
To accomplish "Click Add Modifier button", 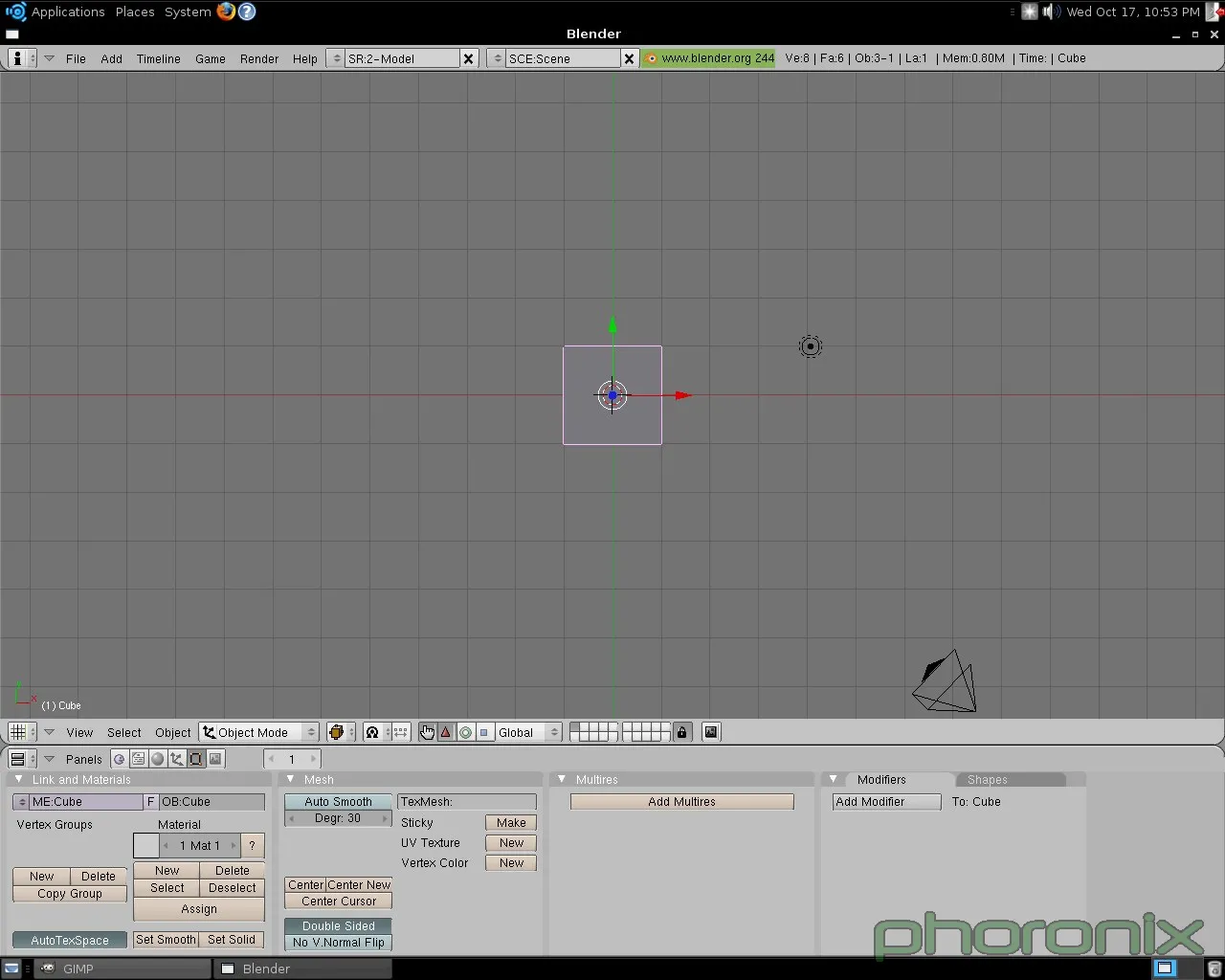I will click(x=886, y=802).
